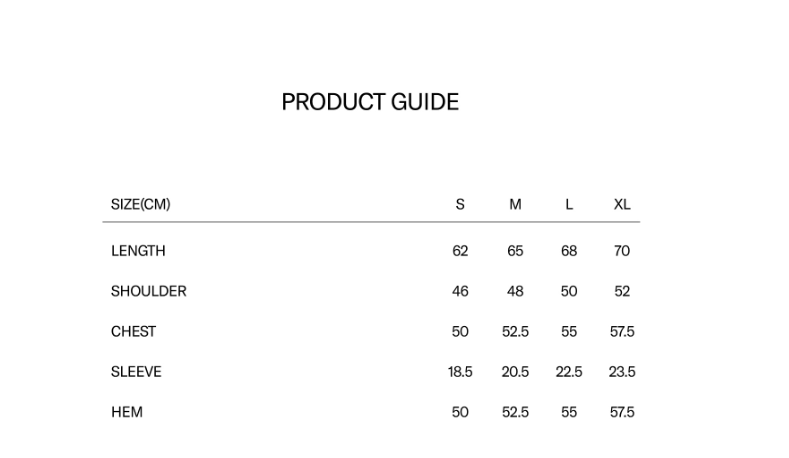
Task: Click the sleeve value 20.5 for size M
Action: click(515, 371)
